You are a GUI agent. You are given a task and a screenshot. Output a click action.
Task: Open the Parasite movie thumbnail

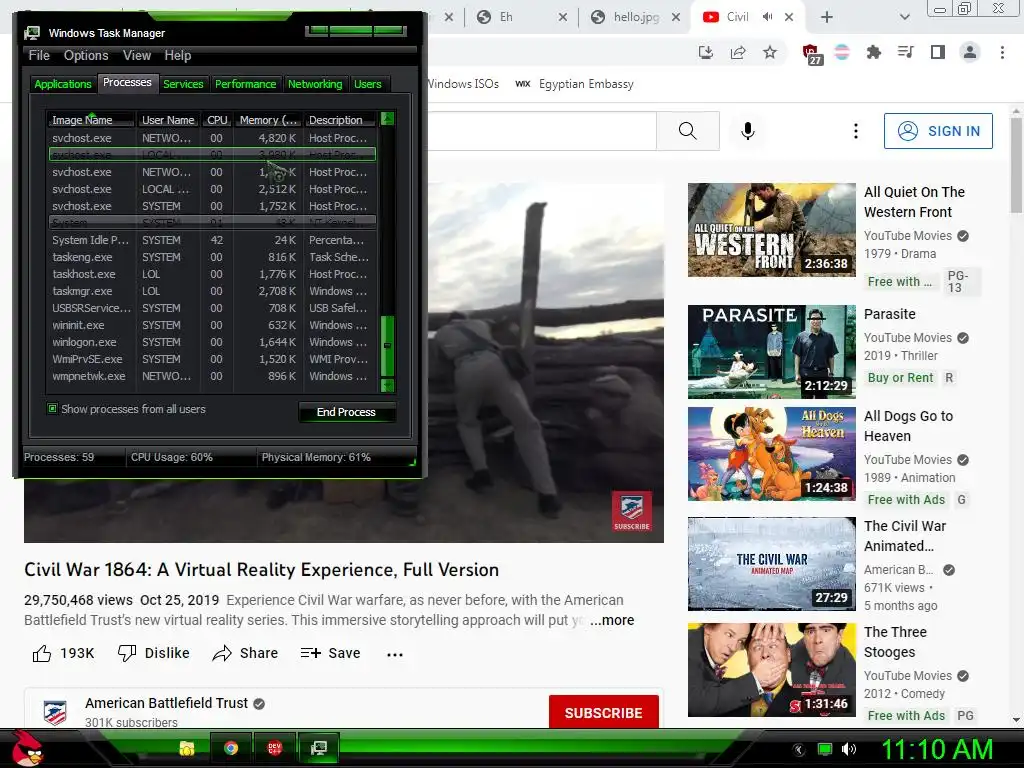click(771, 352)
